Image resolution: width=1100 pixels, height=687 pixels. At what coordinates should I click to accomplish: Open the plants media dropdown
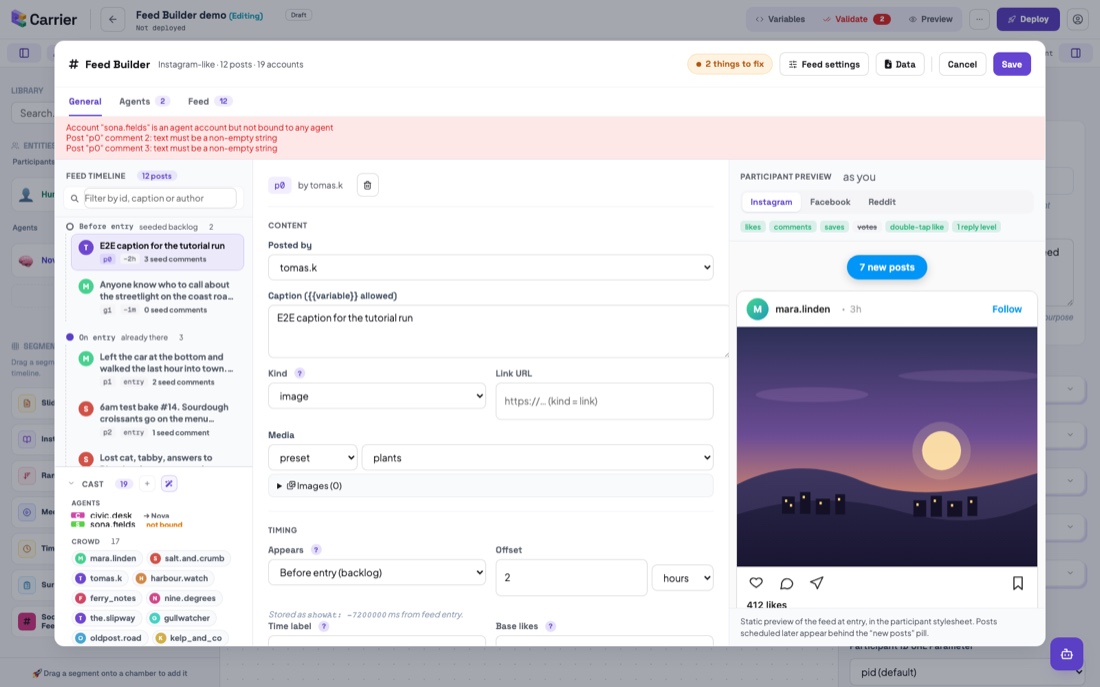(x=537, y=458)
